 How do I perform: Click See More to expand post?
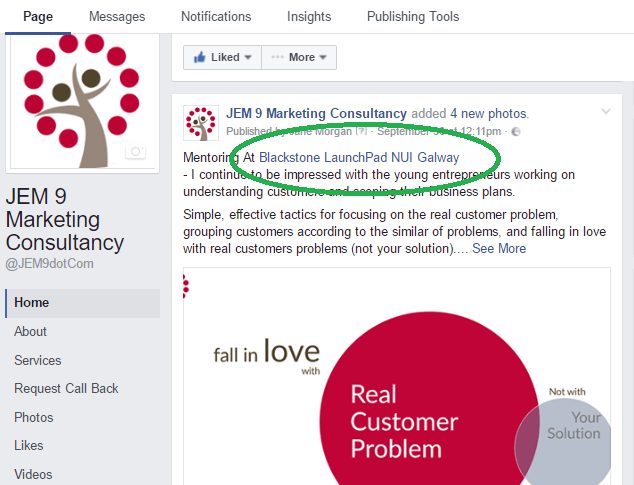[499, 248]
